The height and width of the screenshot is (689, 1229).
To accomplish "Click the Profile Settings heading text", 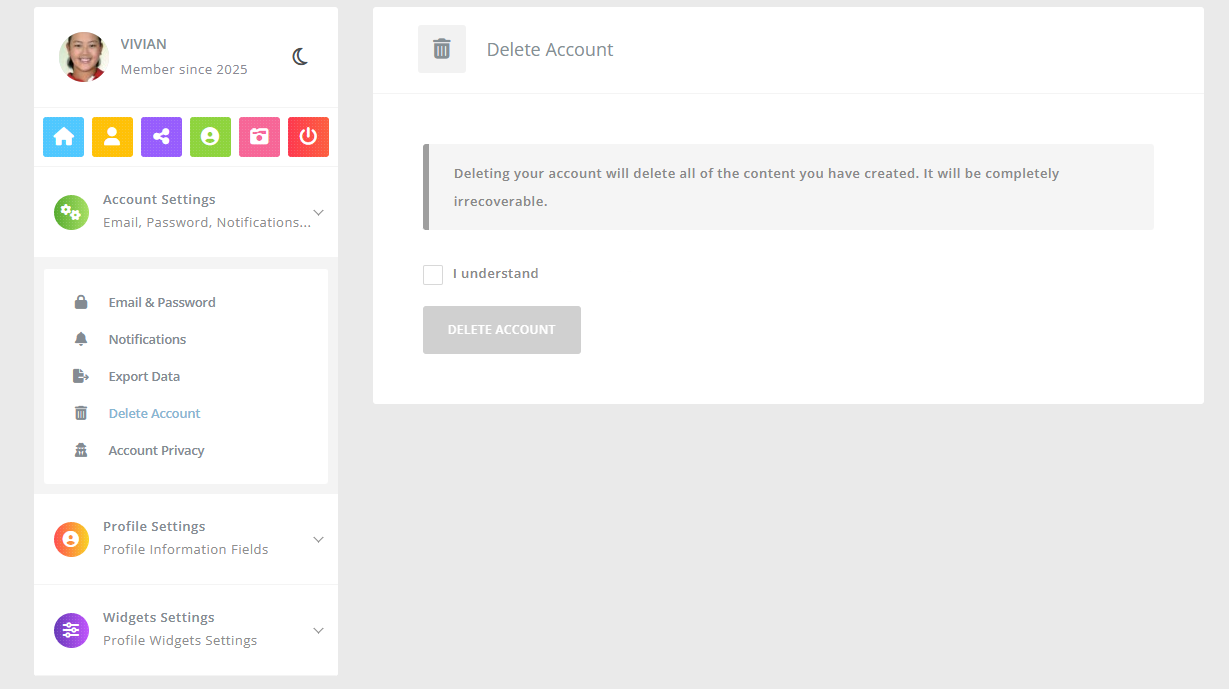I will (154, 527).
